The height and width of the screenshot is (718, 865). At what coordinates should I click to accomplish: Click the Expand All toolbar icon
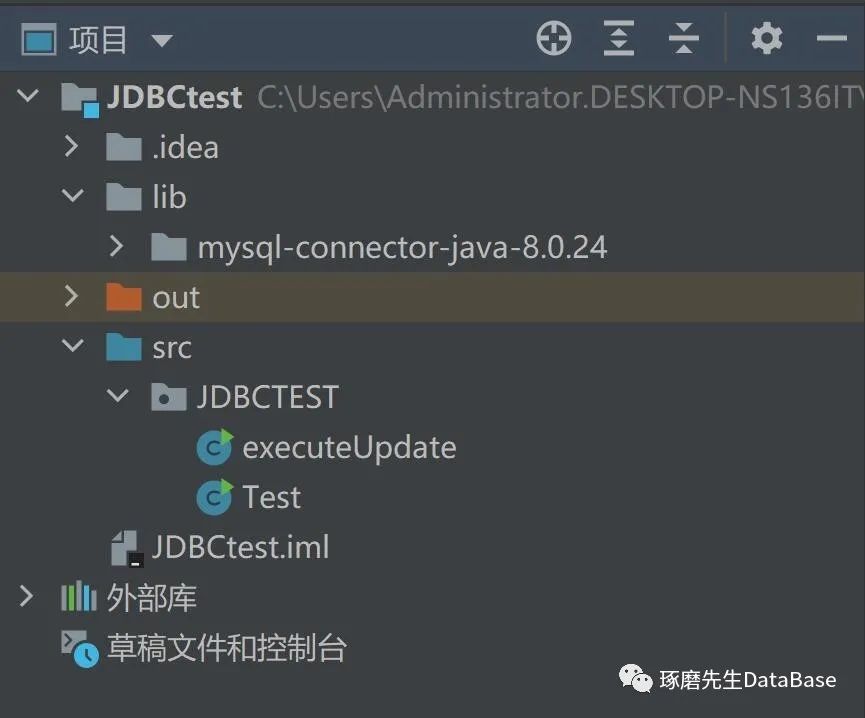[619, 39]
